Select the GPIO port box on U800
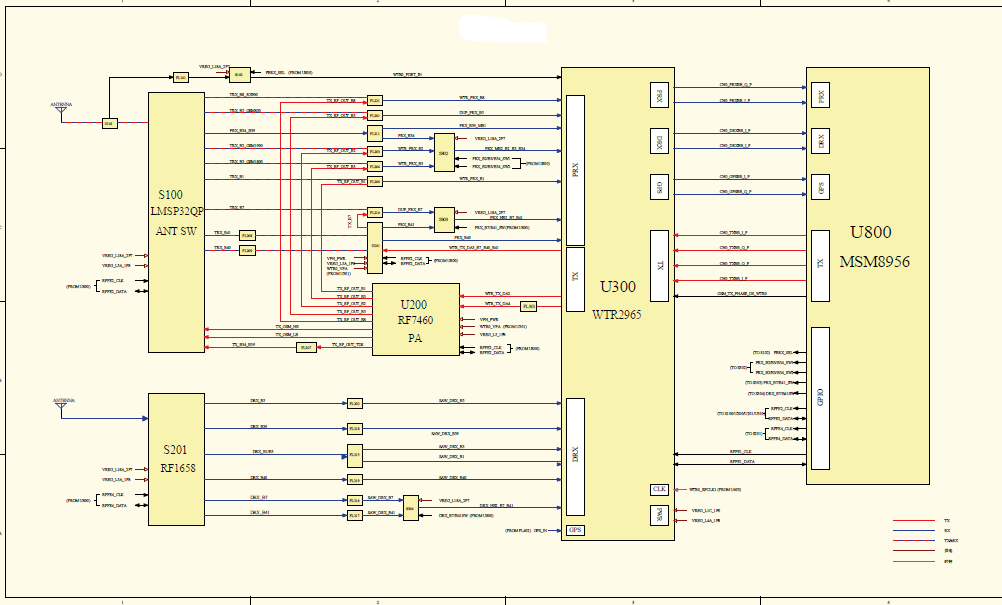The height and width of the screenshot is (605, 1002). click(821, 399)
